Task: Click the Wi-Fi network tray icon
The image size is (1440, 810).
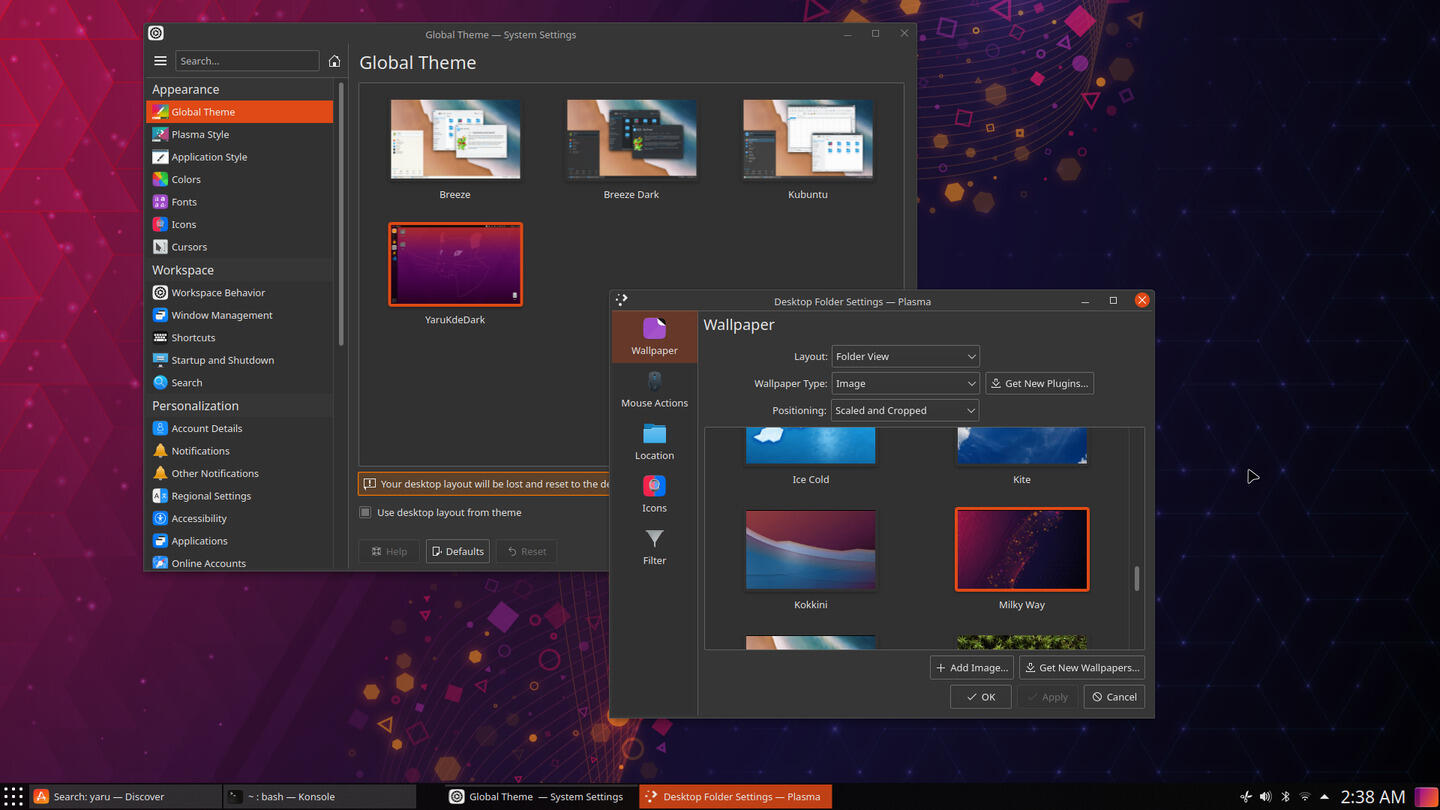Action: pos(1305,797)
